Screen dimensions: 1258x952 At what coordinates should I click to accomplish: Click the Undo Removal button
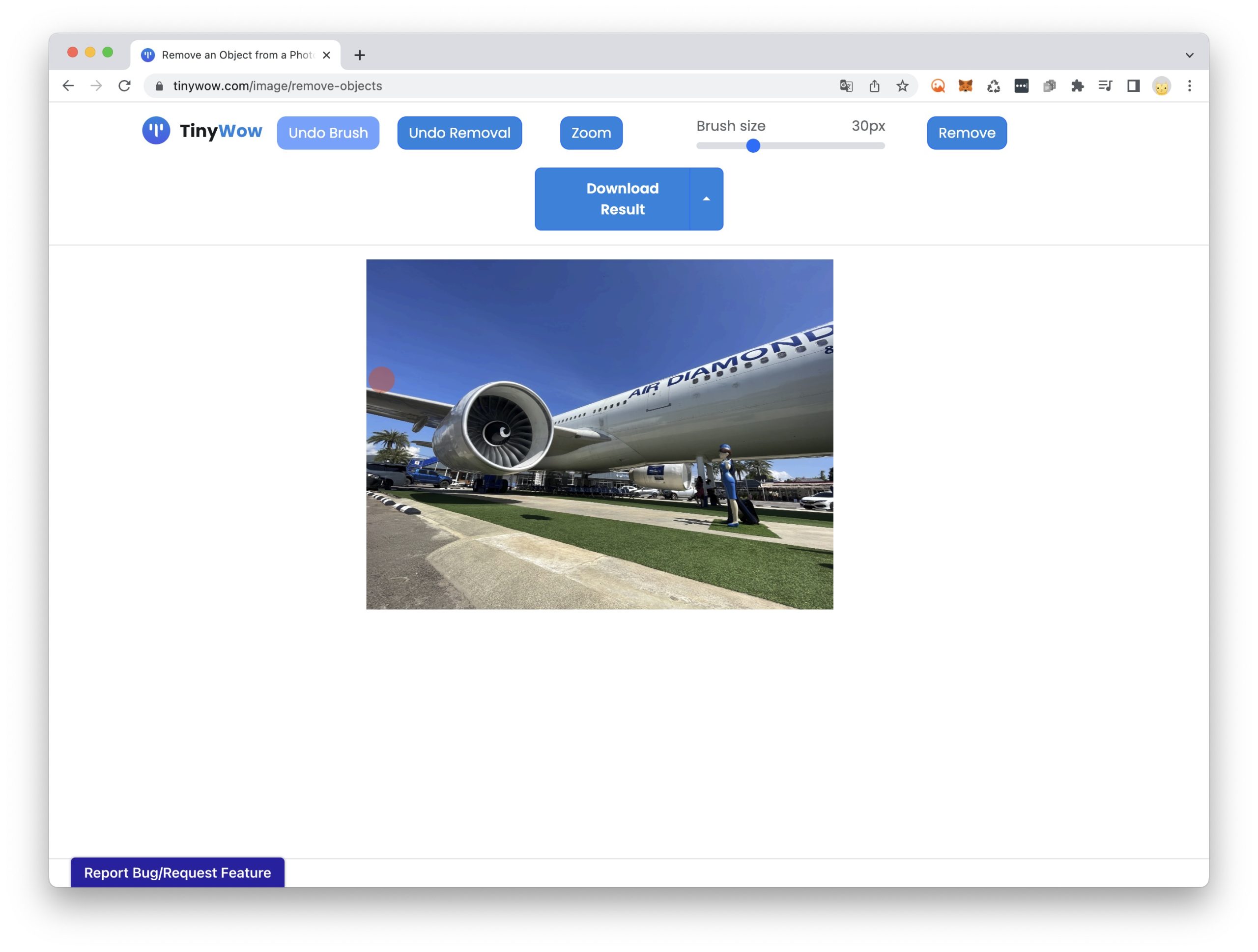[459, 133]
